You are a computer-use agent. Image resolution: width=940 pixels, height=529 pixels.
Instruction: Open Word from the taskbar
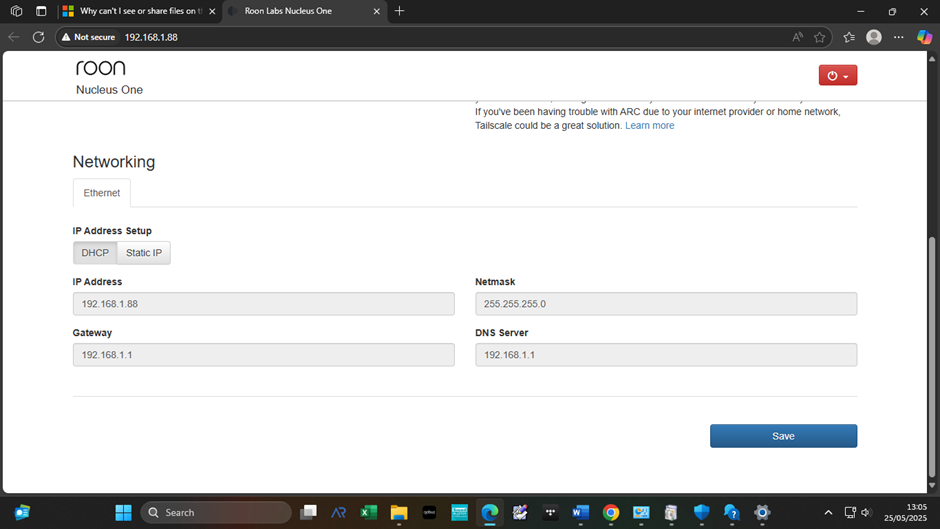580,513
